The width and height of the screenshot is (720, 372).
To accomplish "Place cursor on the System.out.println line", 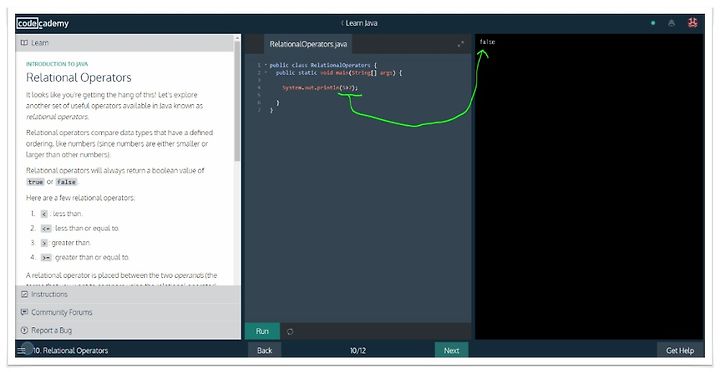I will coord(320,87).
